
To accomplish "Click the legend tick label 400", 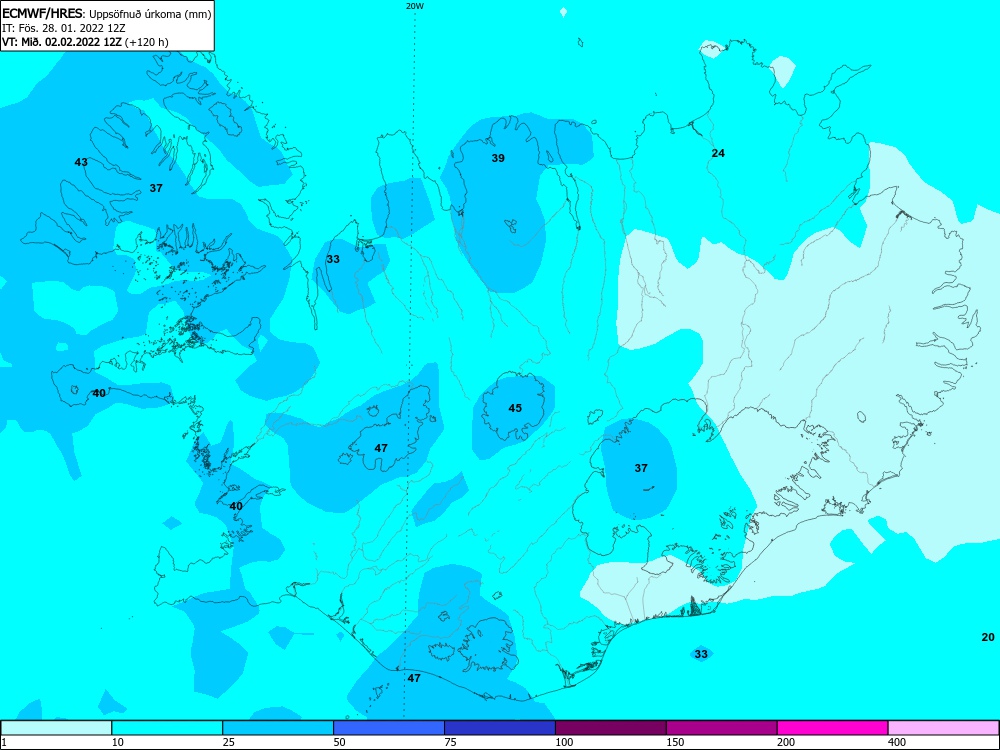I will coord(897,742).
